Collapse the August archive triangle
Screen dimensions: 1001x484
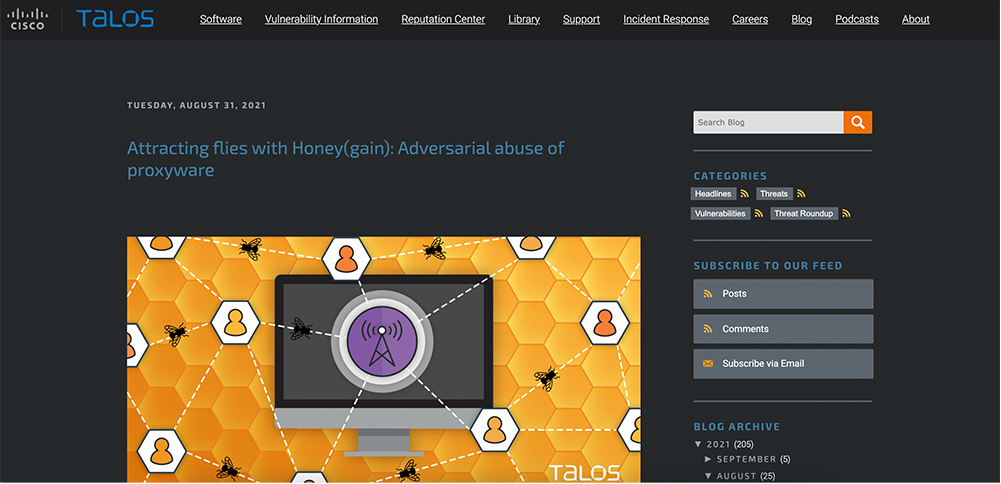(x=709, y=476)
